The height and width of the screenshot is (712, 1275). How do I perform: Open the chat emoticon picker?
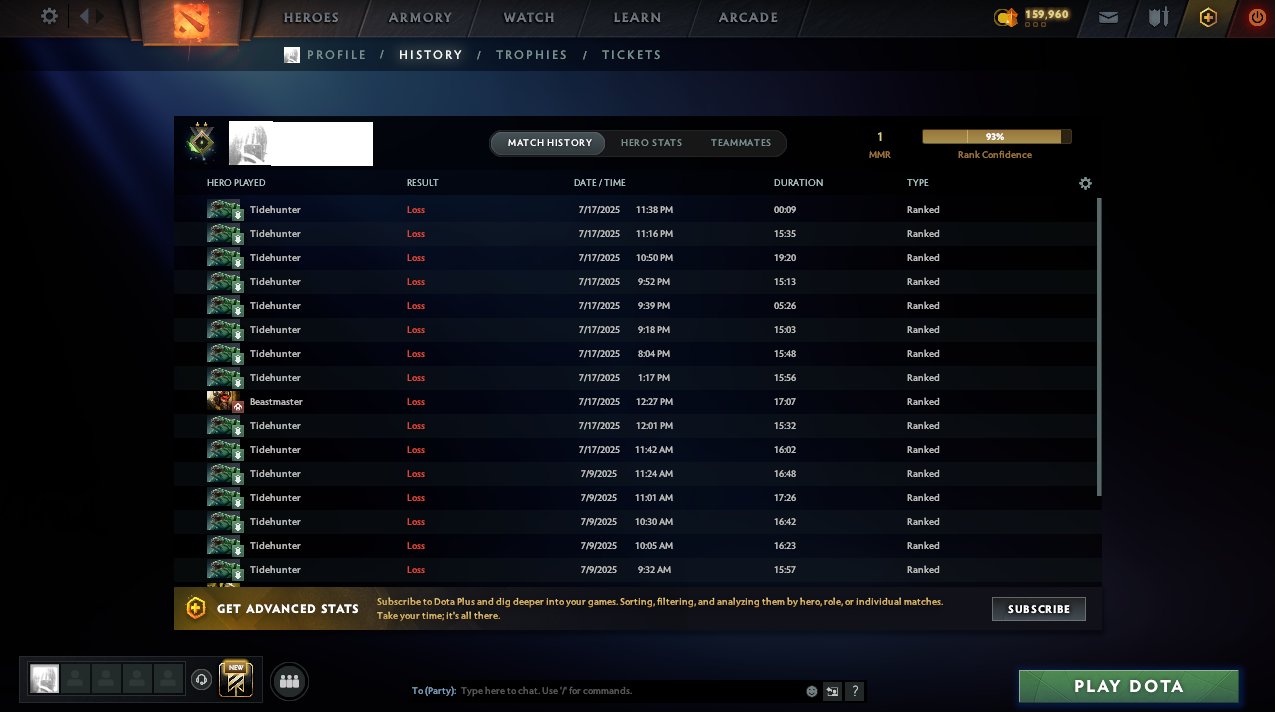(x=812, y=691)
